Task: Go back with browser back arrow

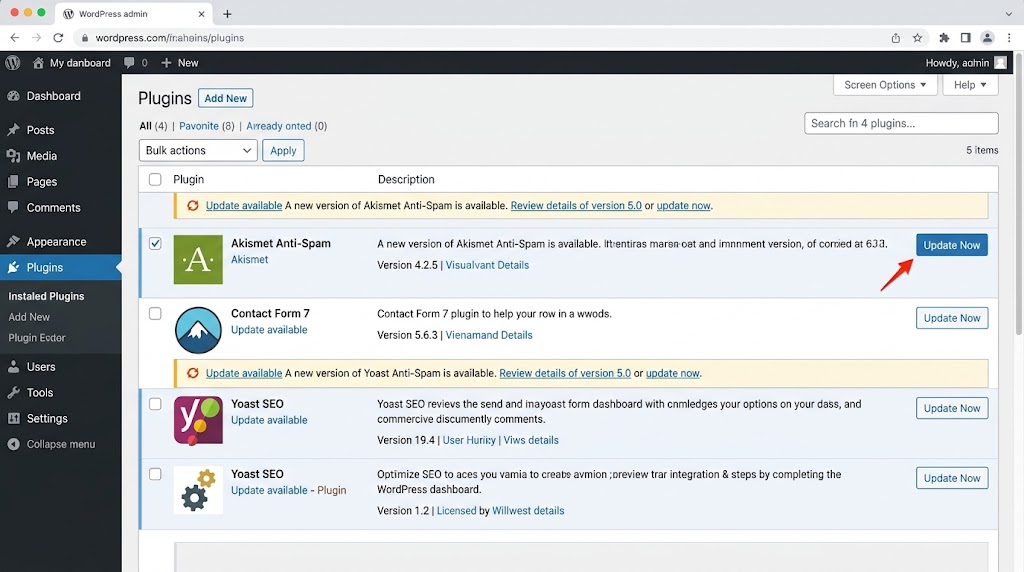Action: tap(14, 38)
